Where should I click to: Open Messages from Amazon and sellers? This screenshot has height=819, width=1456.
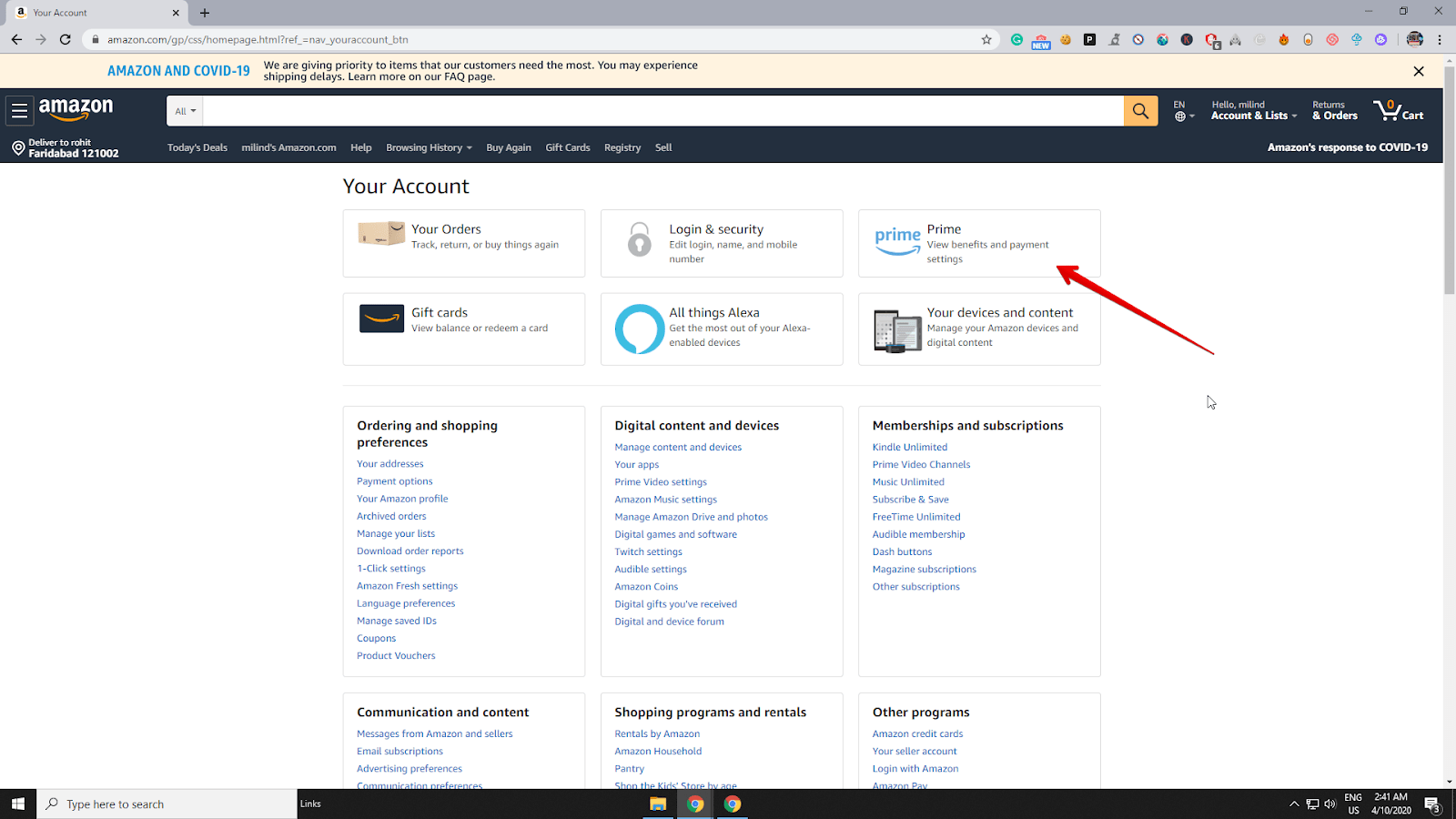pyautogui.click(x=435, y=733)
